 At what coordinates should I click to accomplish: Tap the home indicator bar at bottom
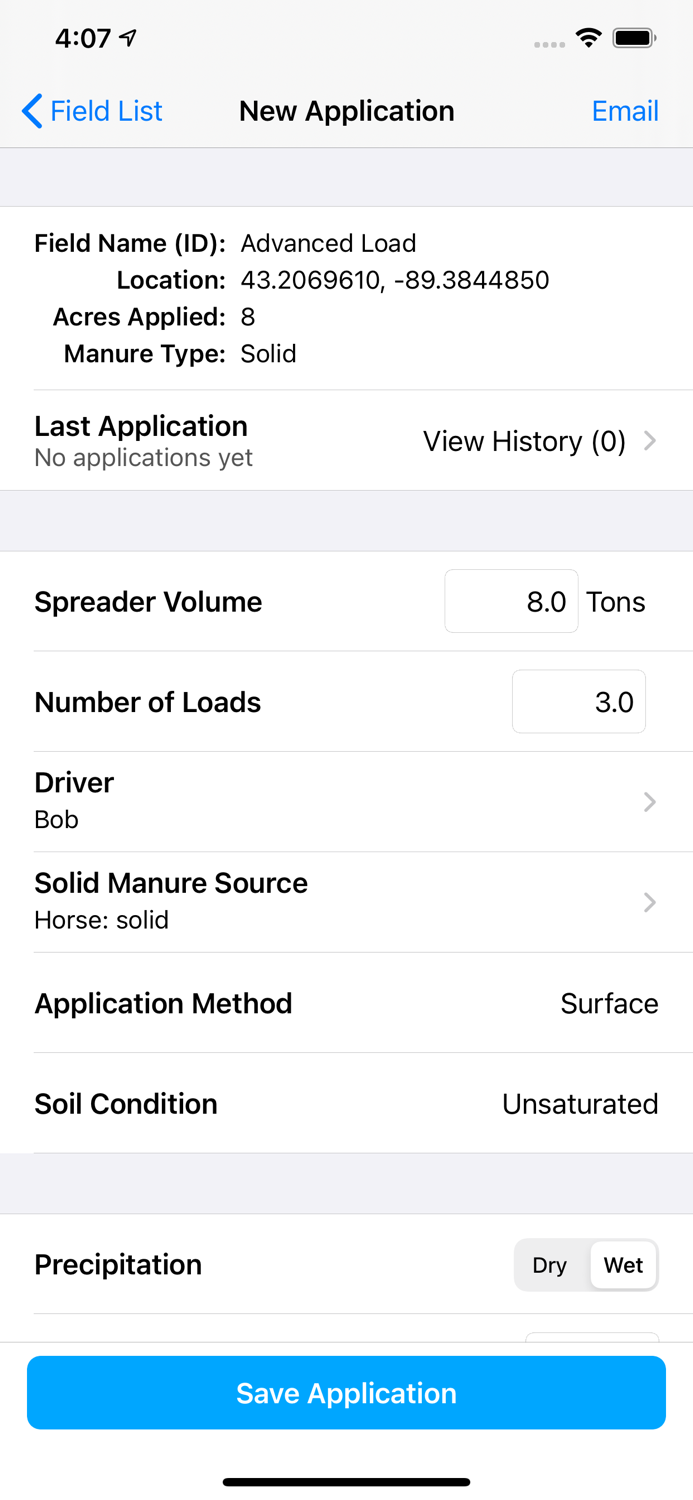pos(346,1482)
